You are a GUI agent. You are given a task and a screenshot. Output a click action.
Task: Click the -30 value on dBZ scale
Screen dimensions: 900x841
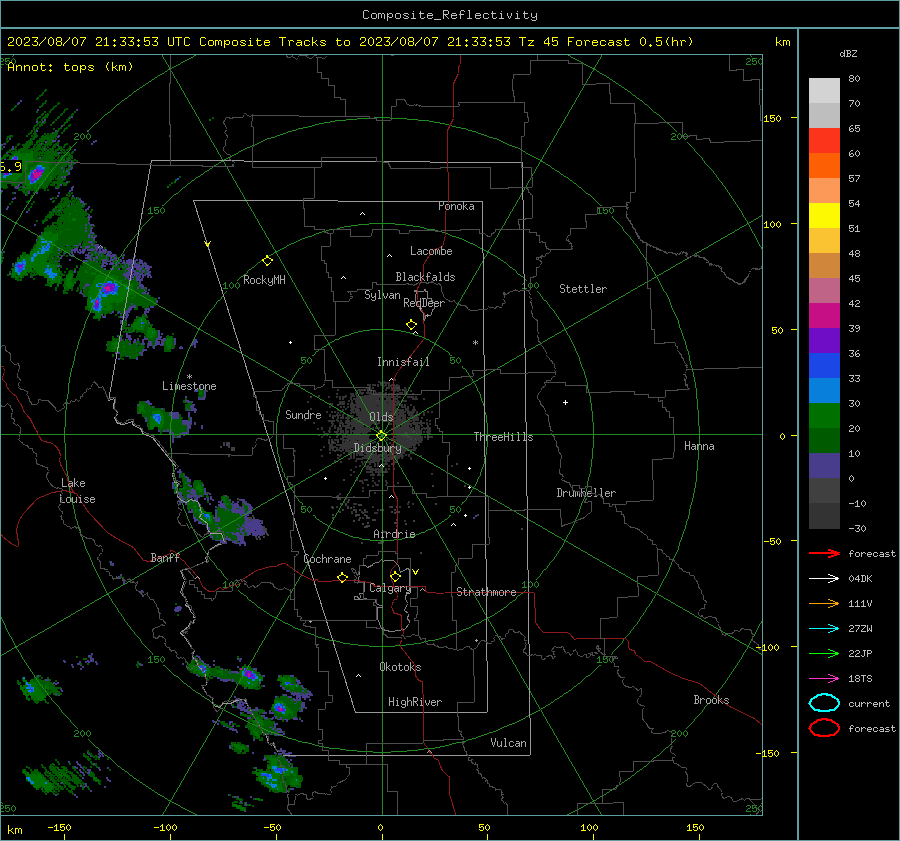point(858,528)
